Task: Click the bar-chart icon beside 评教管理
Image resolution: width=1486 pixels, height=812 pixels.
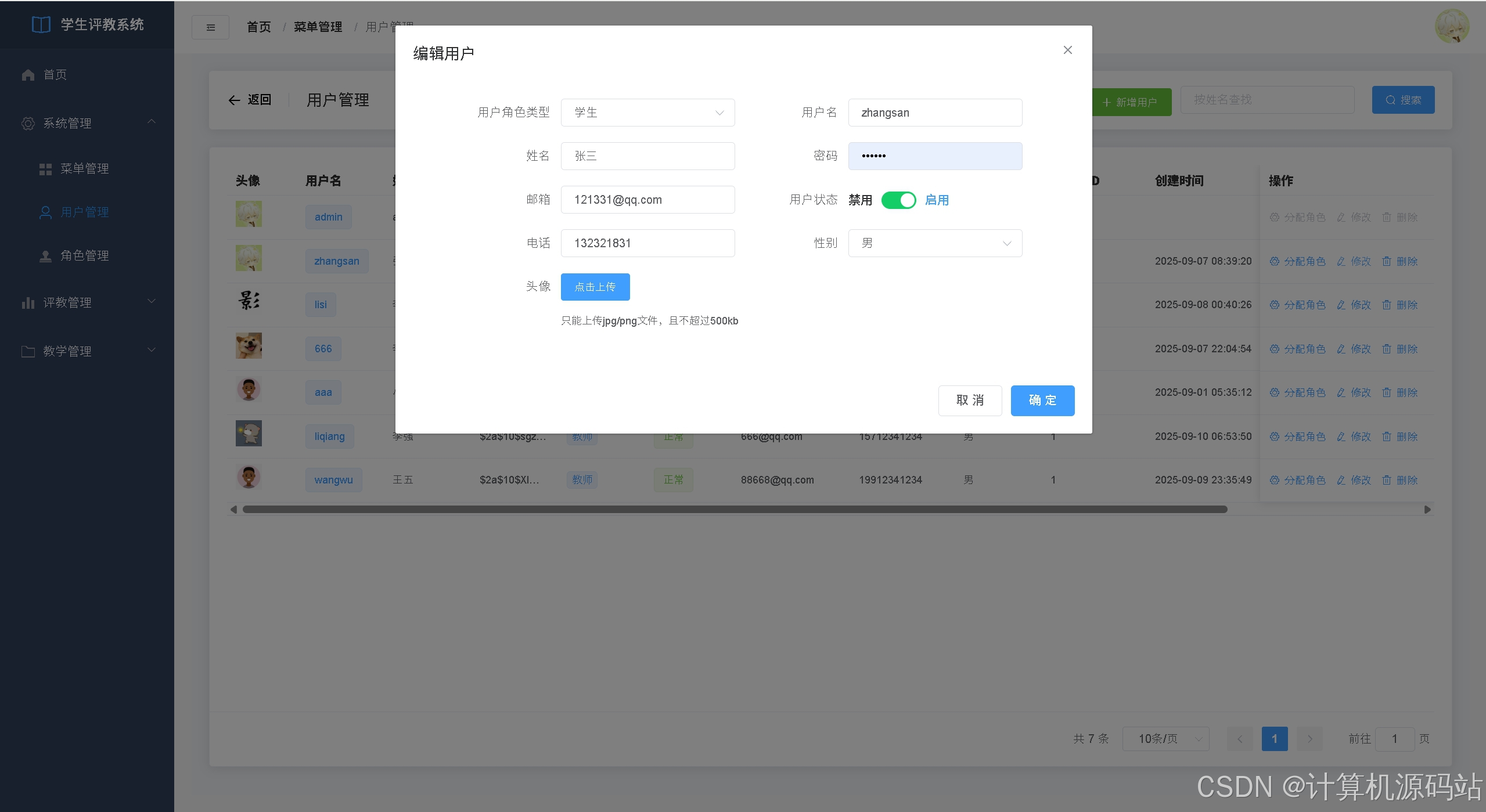Action: (x=28, y=303)
